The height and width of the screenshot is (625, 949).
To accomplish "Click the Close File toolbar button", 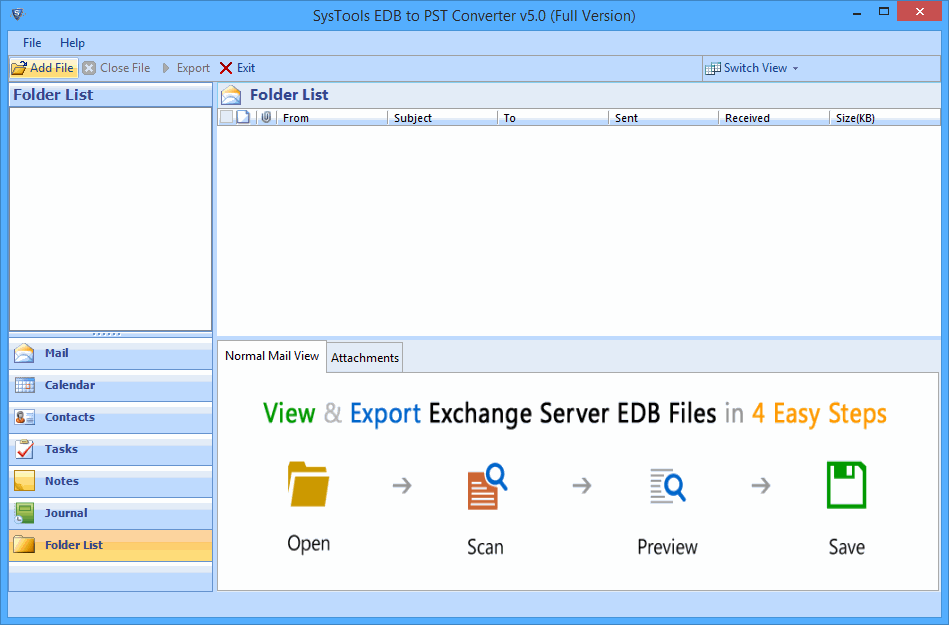I will 116,68.
